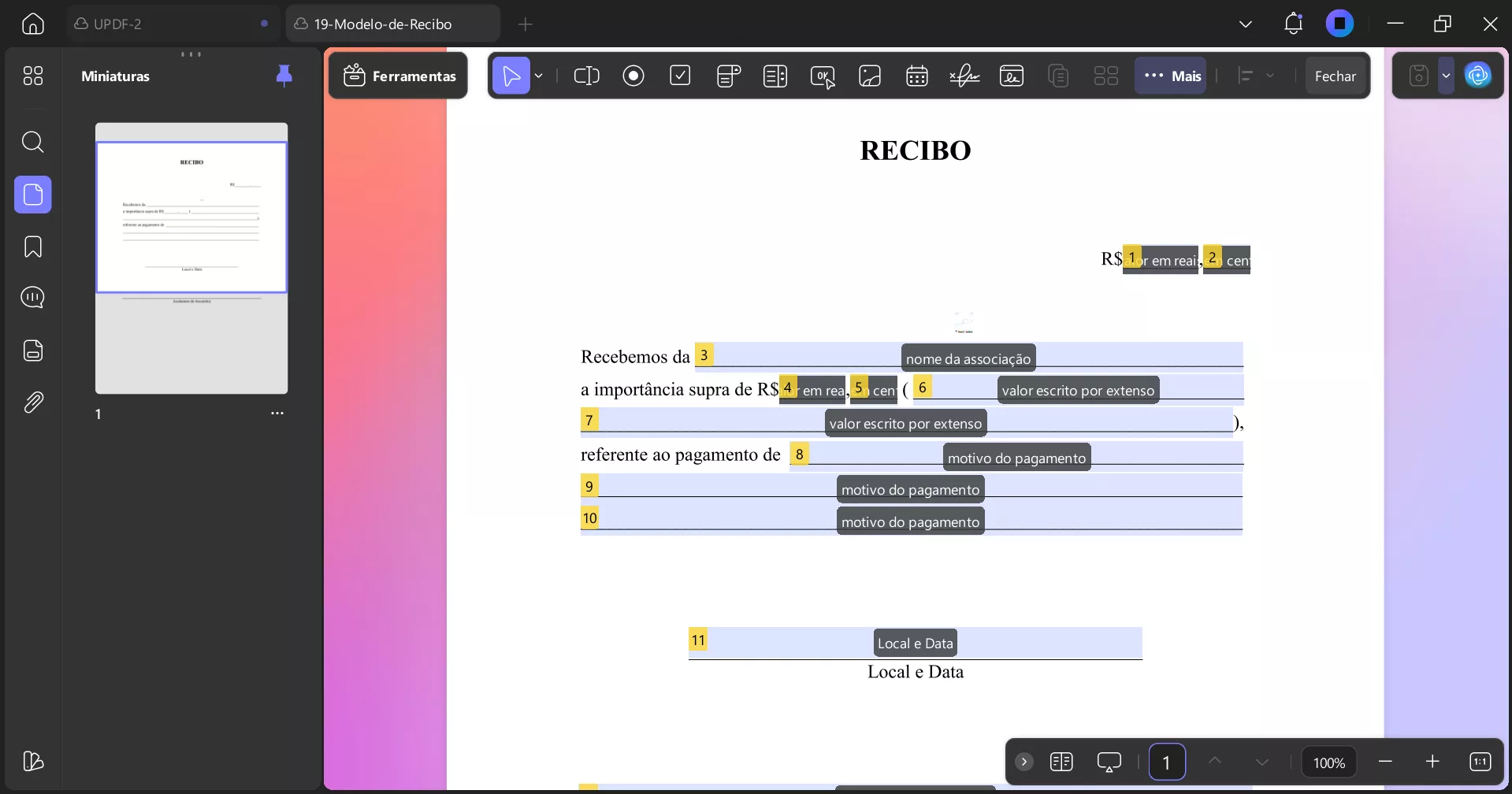
Task: Select form field number 8 motivo do pagamento
Action: click(1016, 455)
